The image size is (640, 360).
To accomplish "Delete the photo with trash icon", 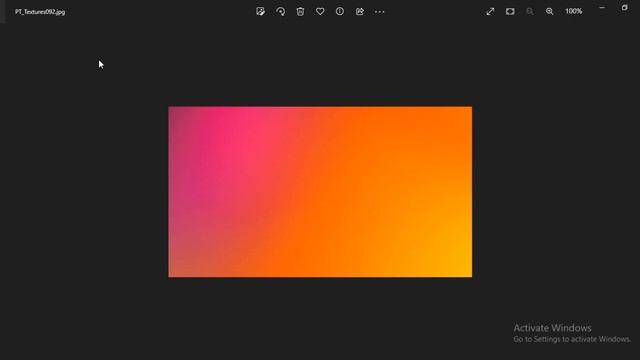I will click(300, 11).
